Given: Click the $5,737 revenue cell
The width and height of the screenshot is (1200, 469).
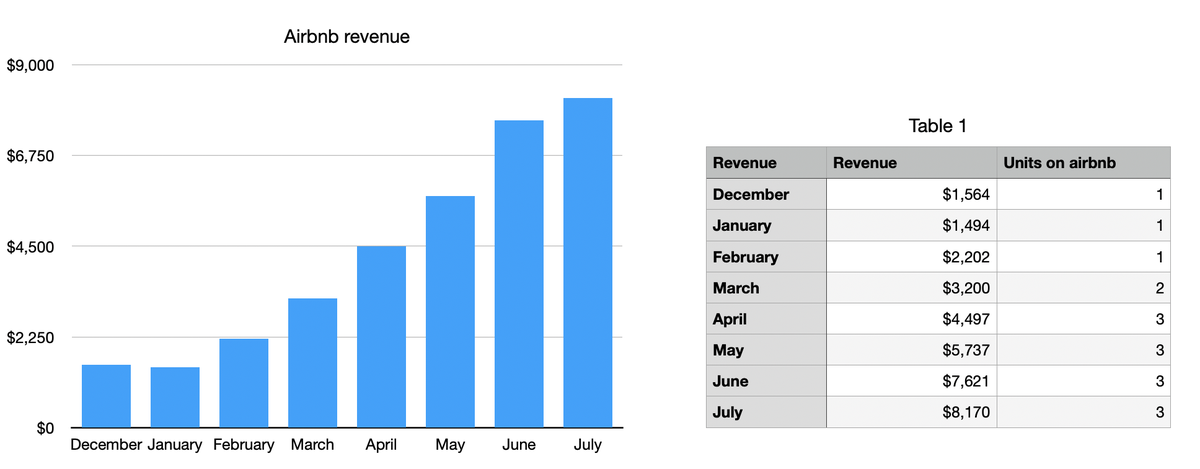Looking at the screenshot, I should coord(912,350).
